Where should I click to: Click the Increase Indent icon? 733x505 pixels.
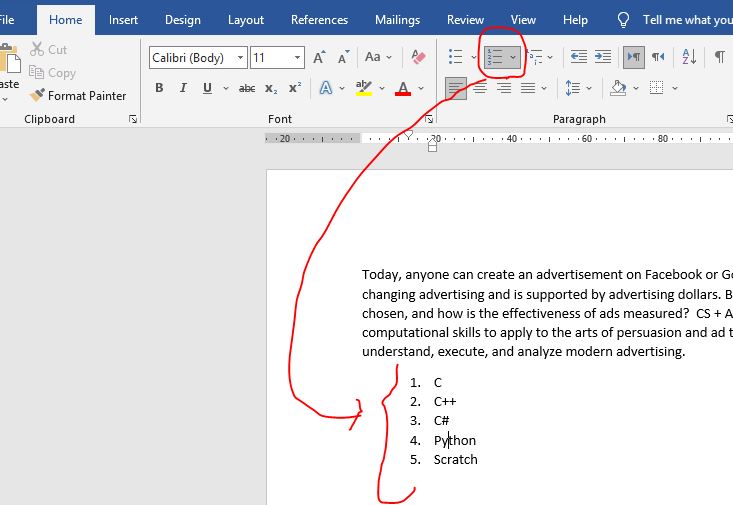pyautogui.click(x=603, y=58)
